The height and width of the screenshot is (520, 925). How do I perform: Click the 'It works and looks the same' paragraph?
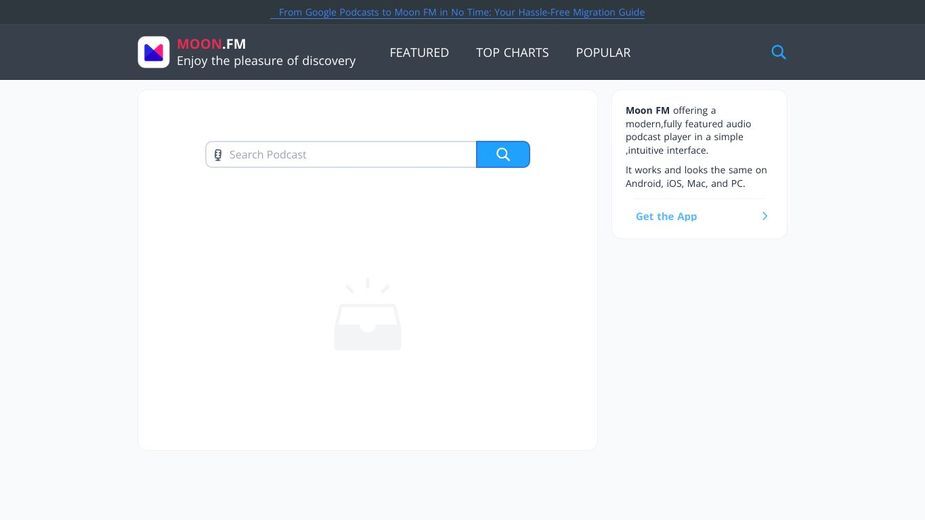point(696,176)
